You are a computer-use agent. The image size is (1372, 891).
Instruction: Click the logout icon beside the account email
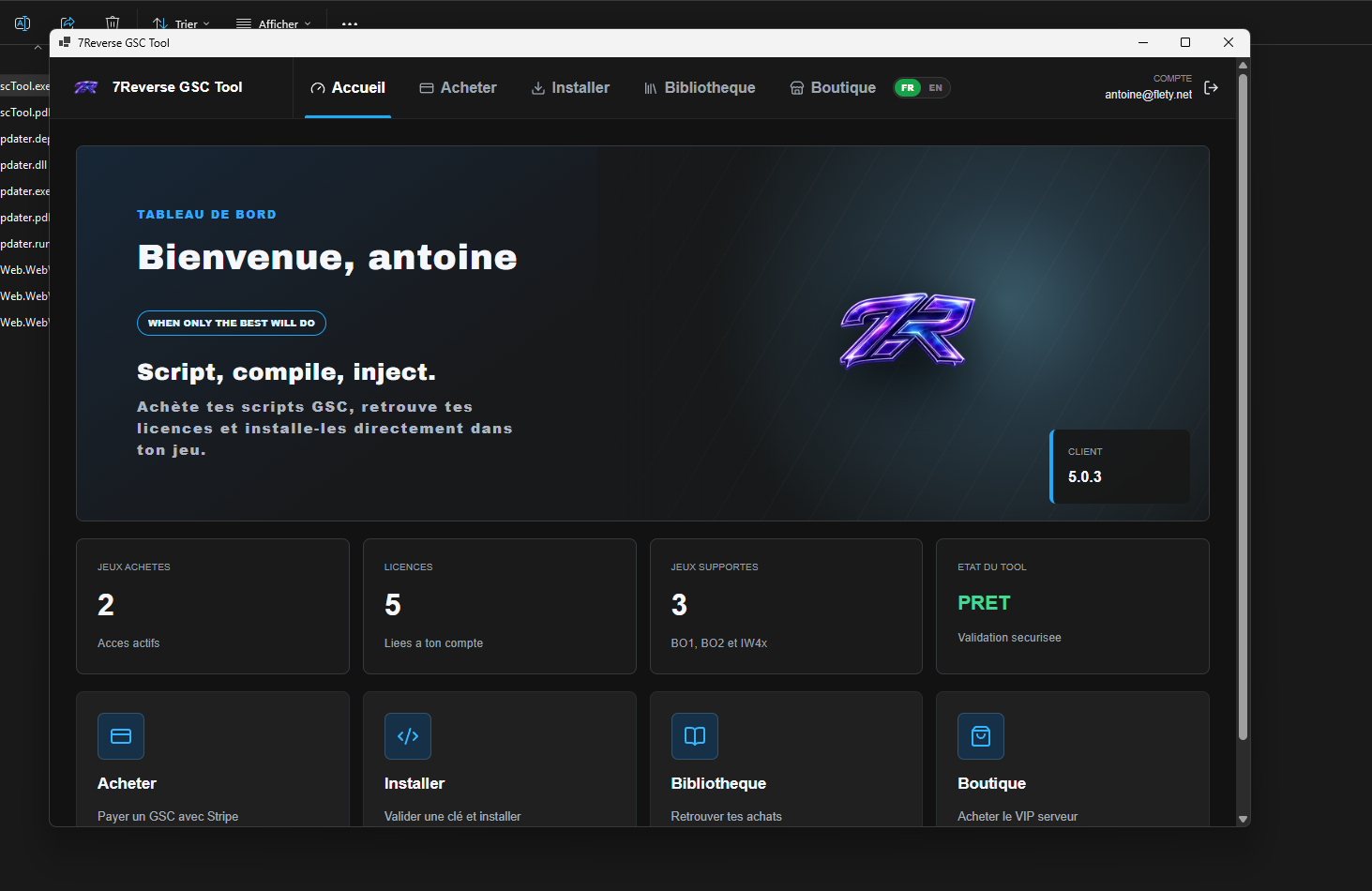(1212, 87)
